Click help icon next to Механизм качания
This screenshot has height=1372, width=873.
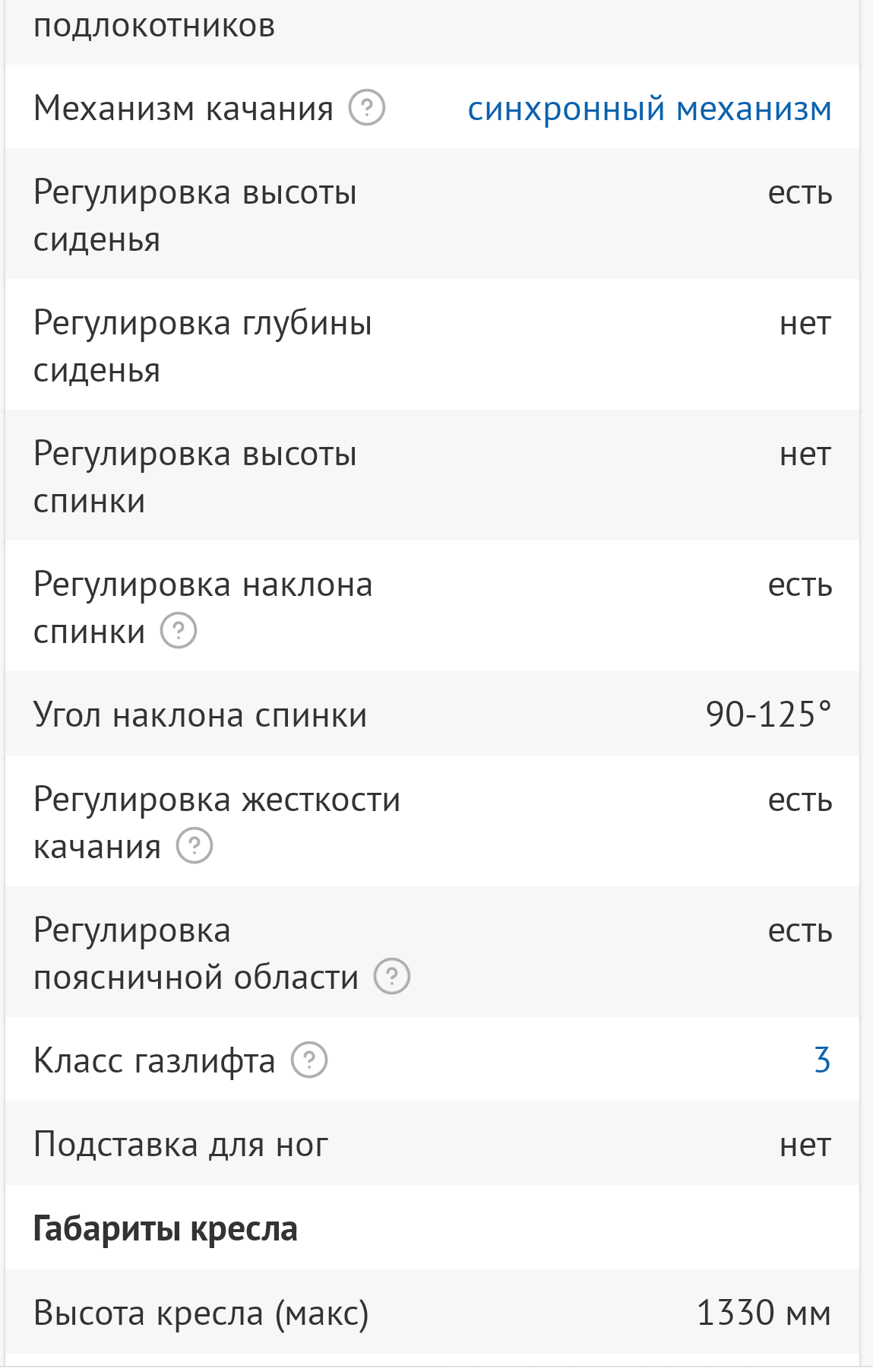tap(367, 108)
